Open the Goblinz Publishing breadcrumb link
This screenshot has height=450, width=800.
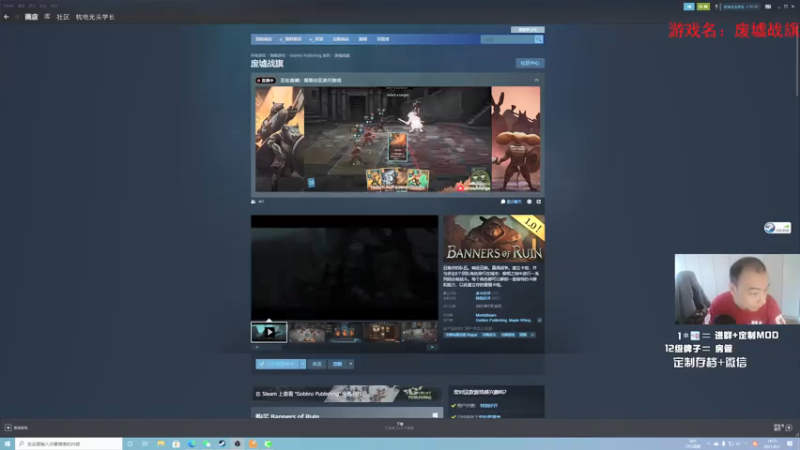[309, 56]
